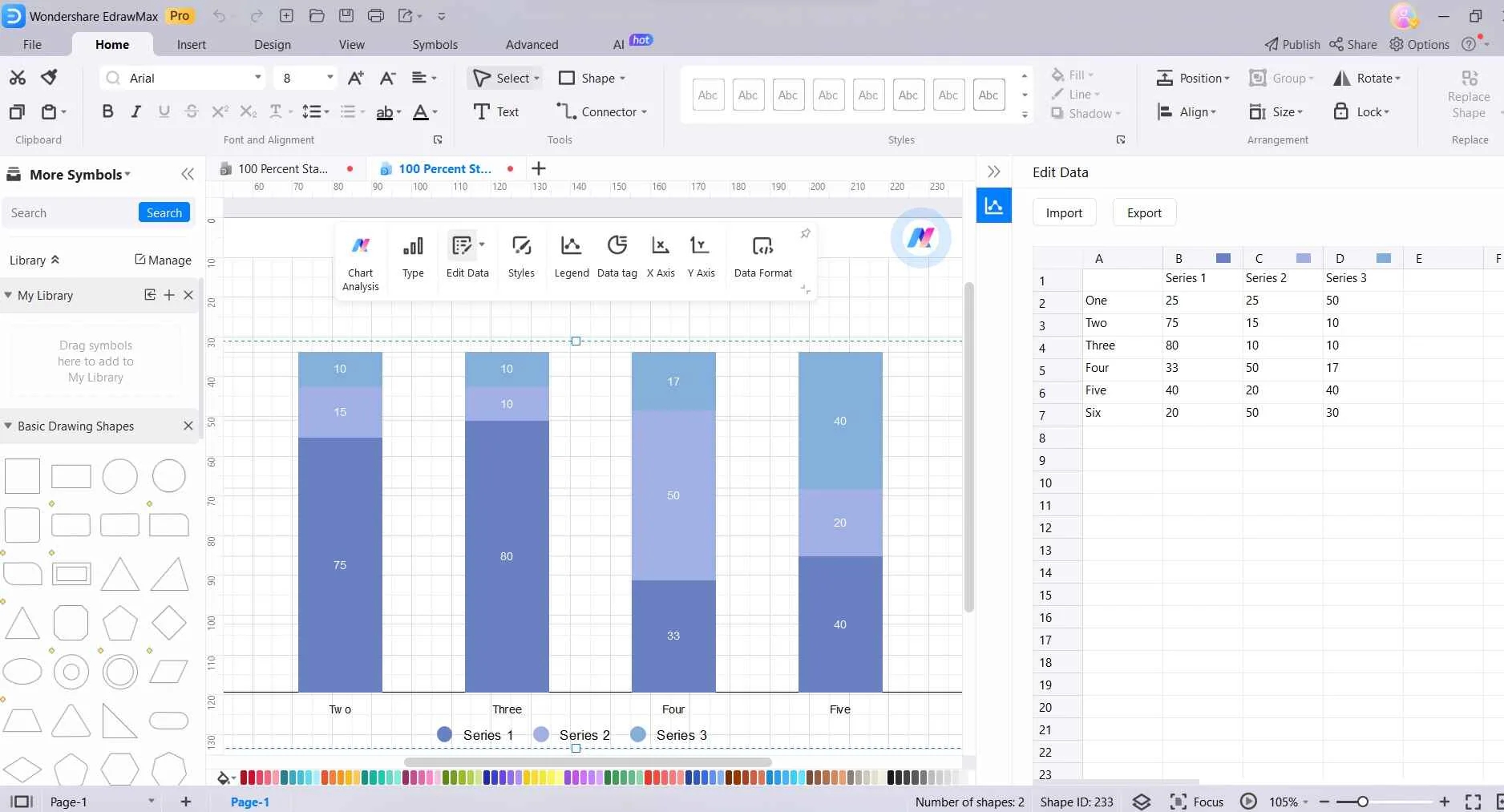Open the chart panel side icon
The image size is (1504, 812).
tap(994, 206)
